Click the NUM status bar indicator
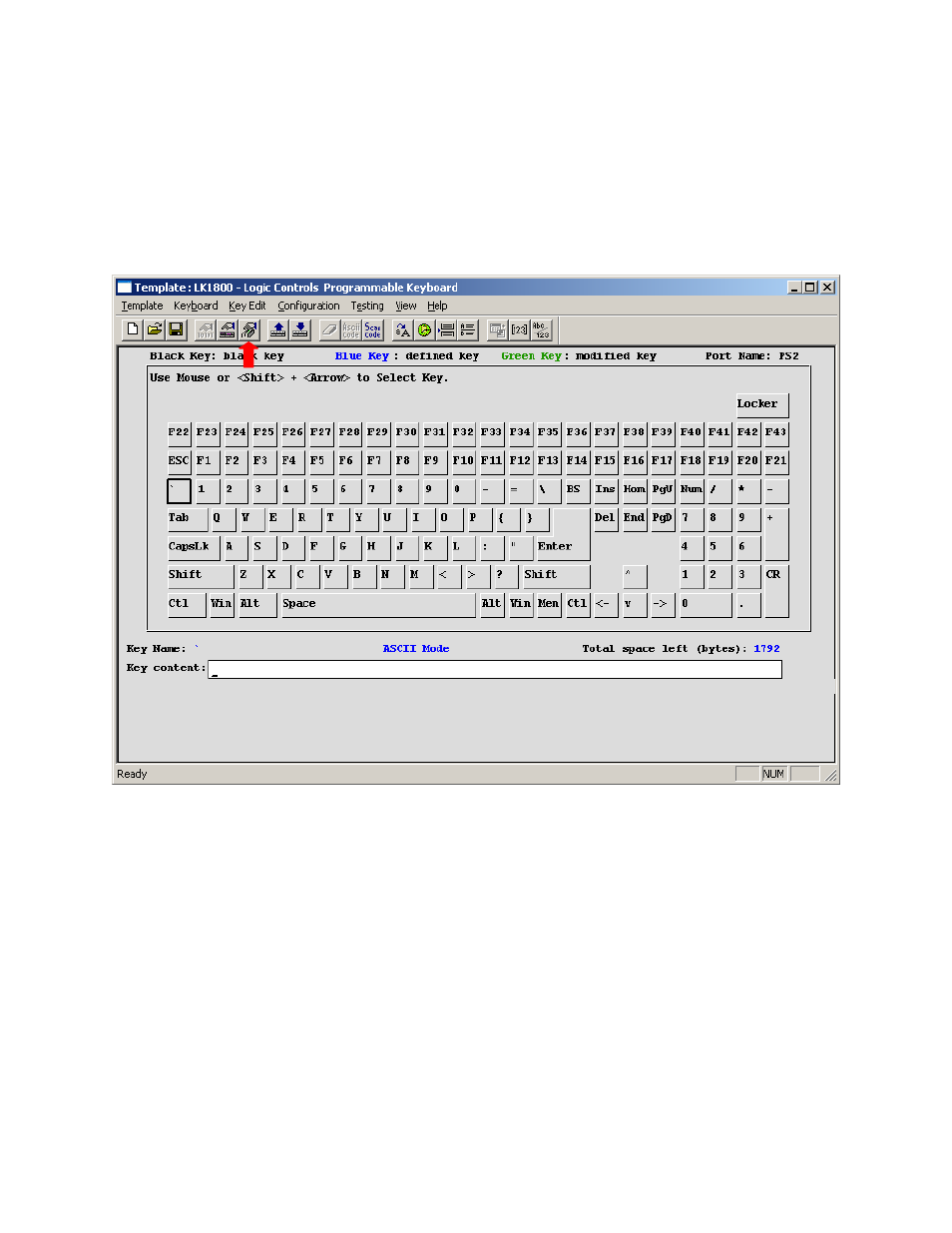 coord(774,774)
